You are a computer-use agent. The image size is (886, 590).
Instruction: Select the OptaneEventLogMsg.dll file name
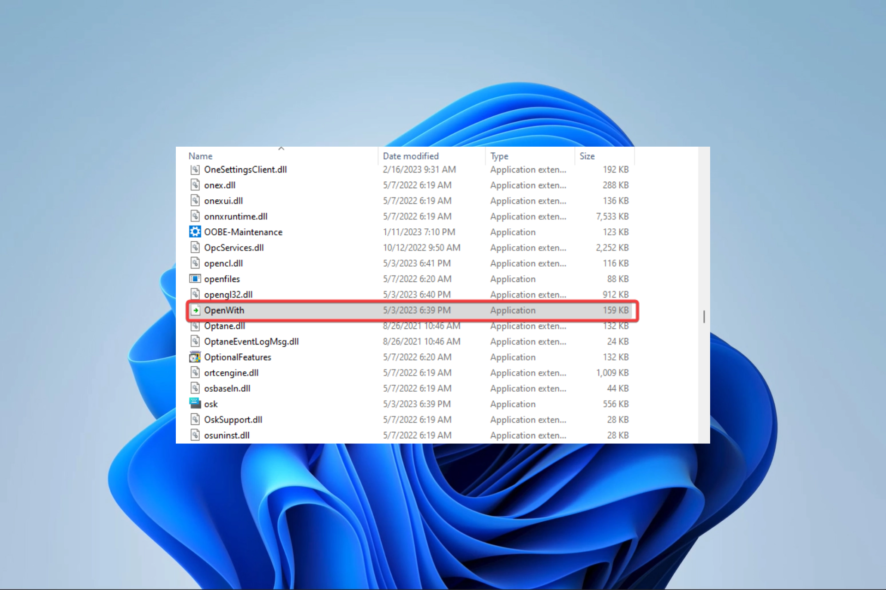(251, 341)
